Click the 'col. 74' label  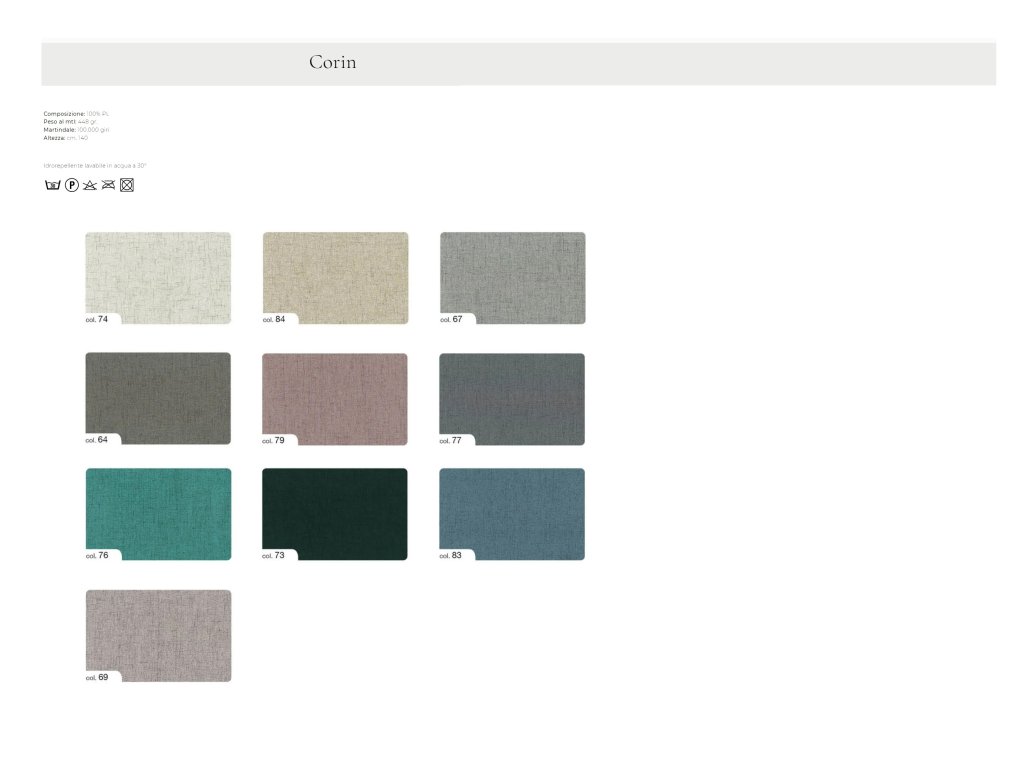pyautogui.click(x=97, y=319)
